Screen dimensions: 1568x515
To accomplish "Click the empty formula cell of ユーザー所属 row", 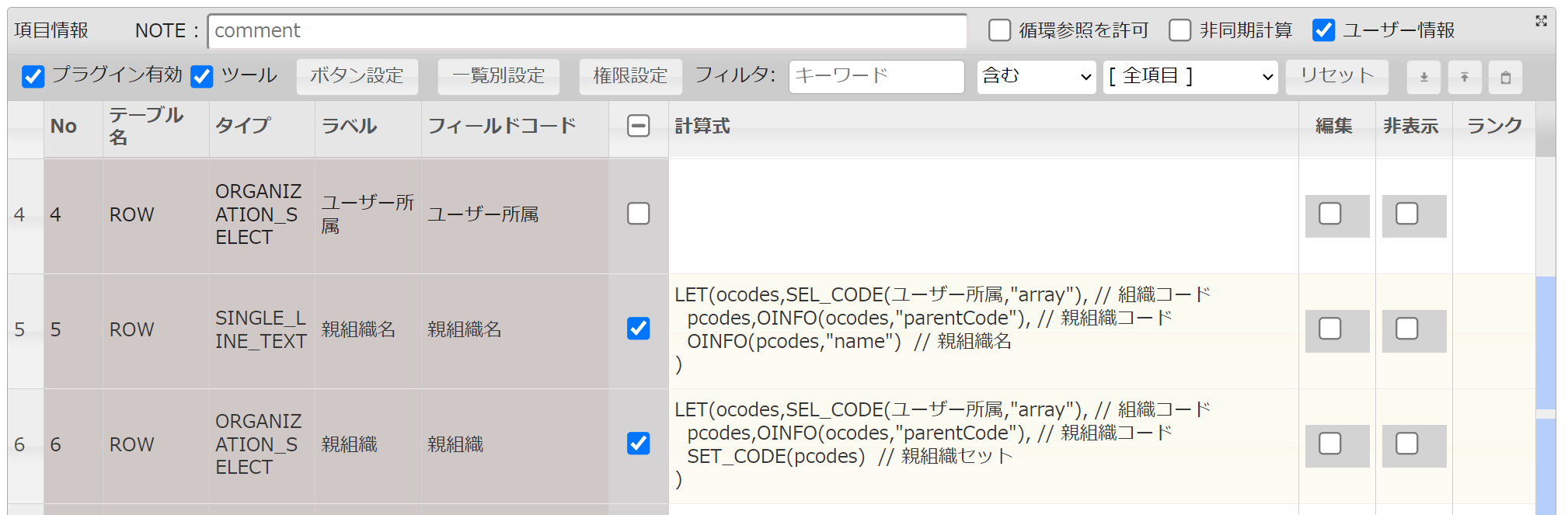I will click(x=983, y=216).
